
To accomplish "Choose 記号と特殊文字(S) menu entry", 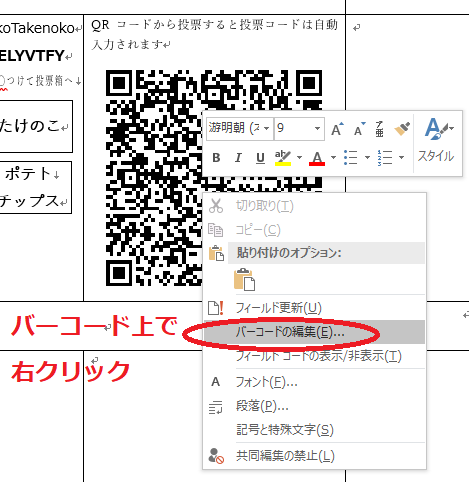I will (x=314, y=430).
